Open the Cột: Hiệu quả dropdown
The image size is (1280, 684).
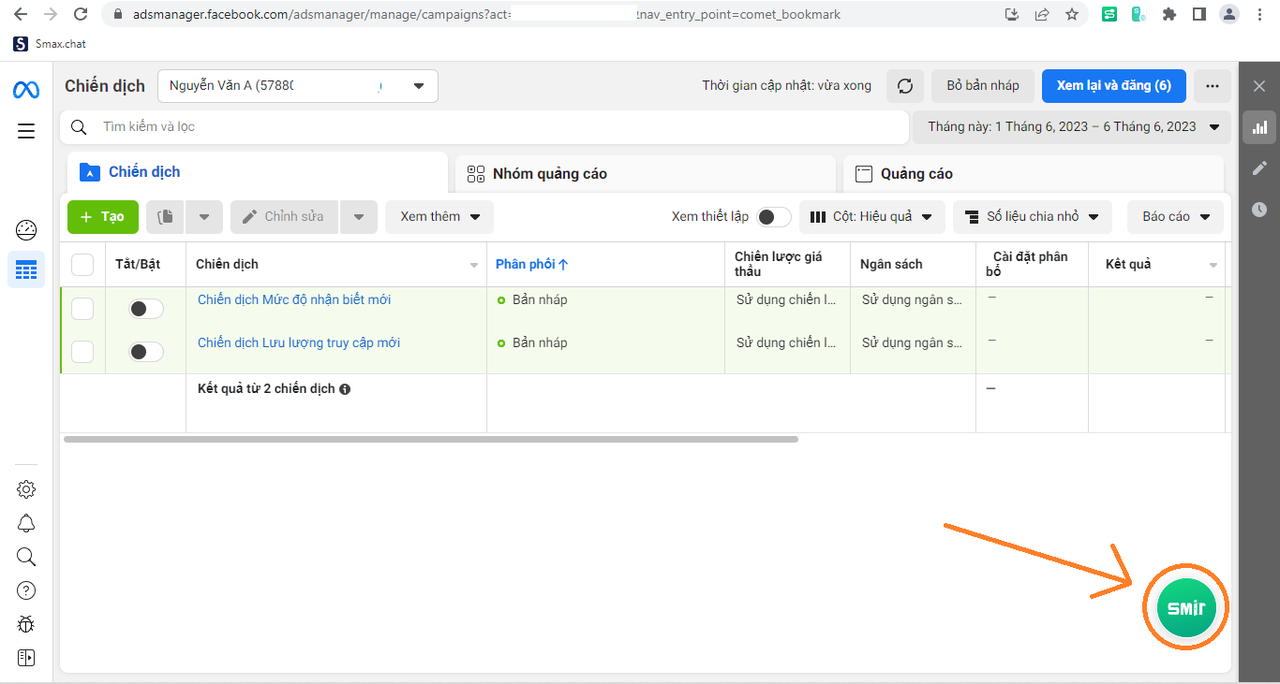[x=870, y=217]
